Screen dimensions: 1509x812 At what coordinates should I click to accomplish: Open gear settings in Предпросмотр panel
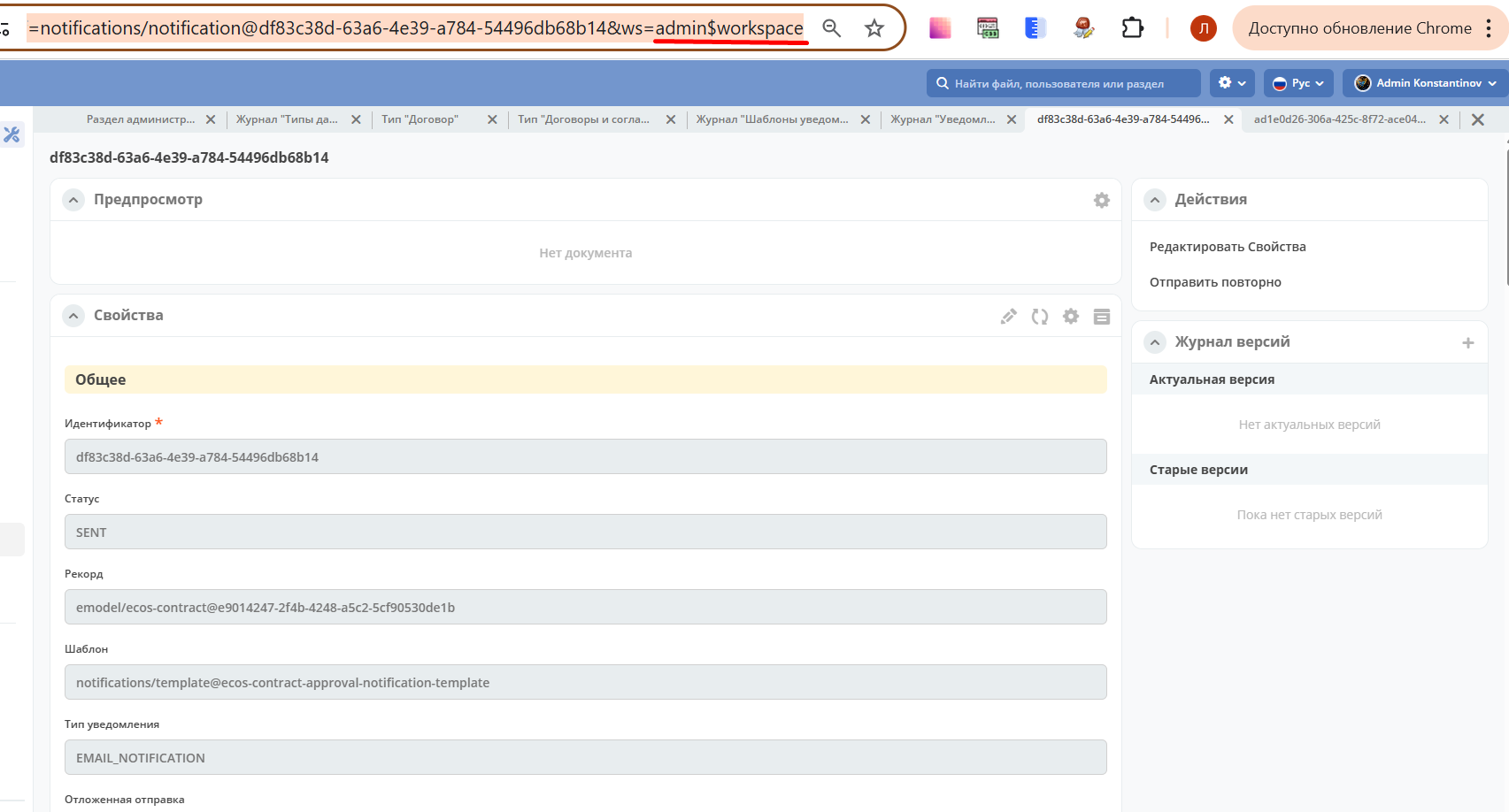(x=1102, y=201)
